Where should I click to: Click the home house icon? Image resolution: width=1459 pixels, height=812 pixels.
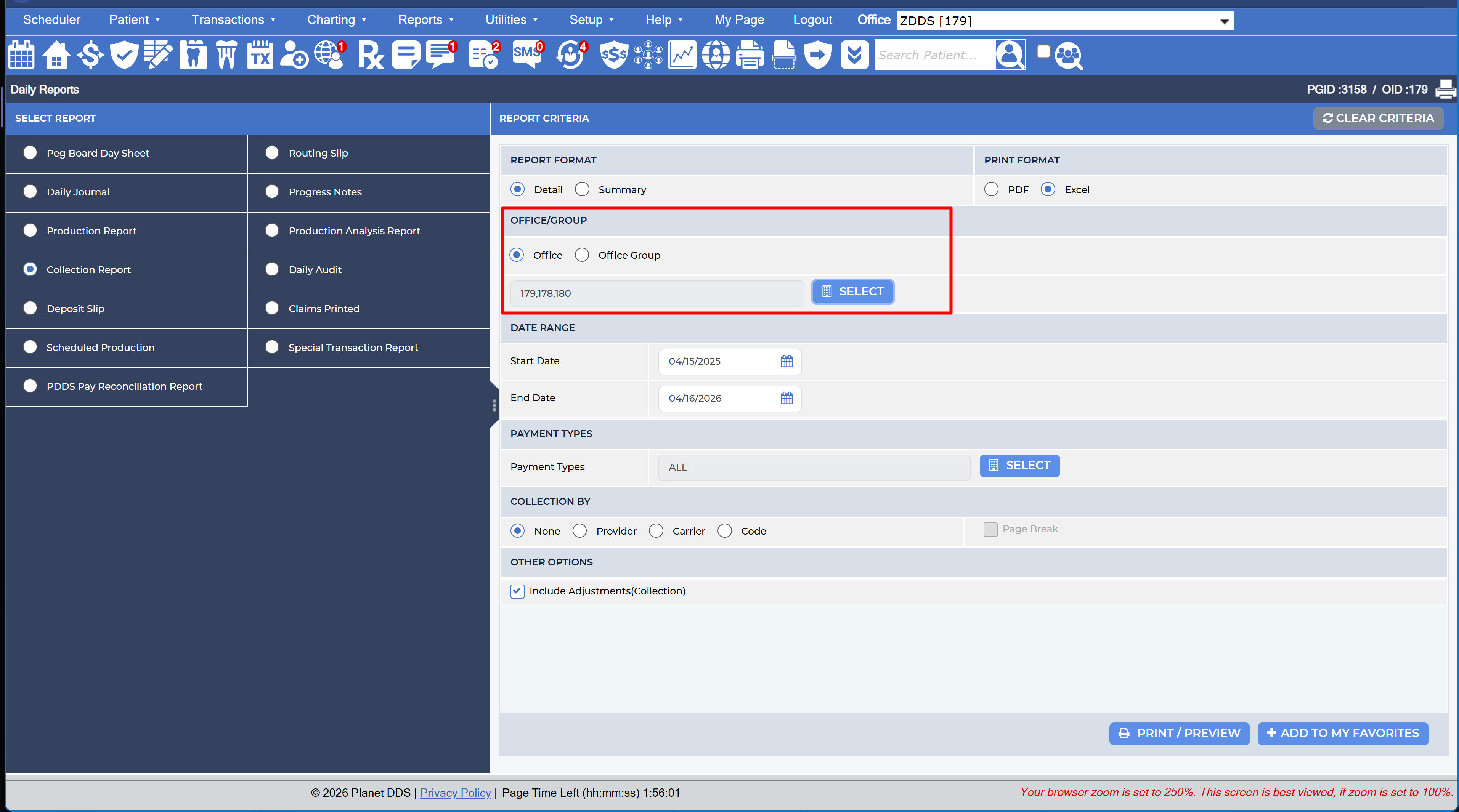coord(56,55)
